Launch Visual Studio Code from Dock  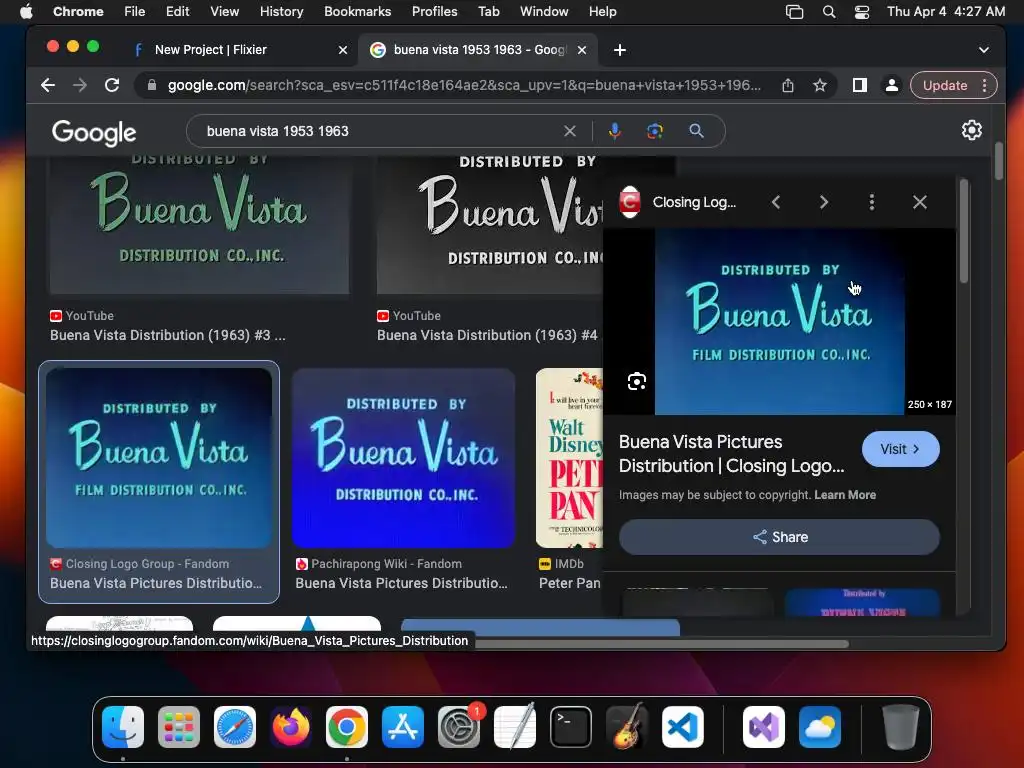click(683, 727)
